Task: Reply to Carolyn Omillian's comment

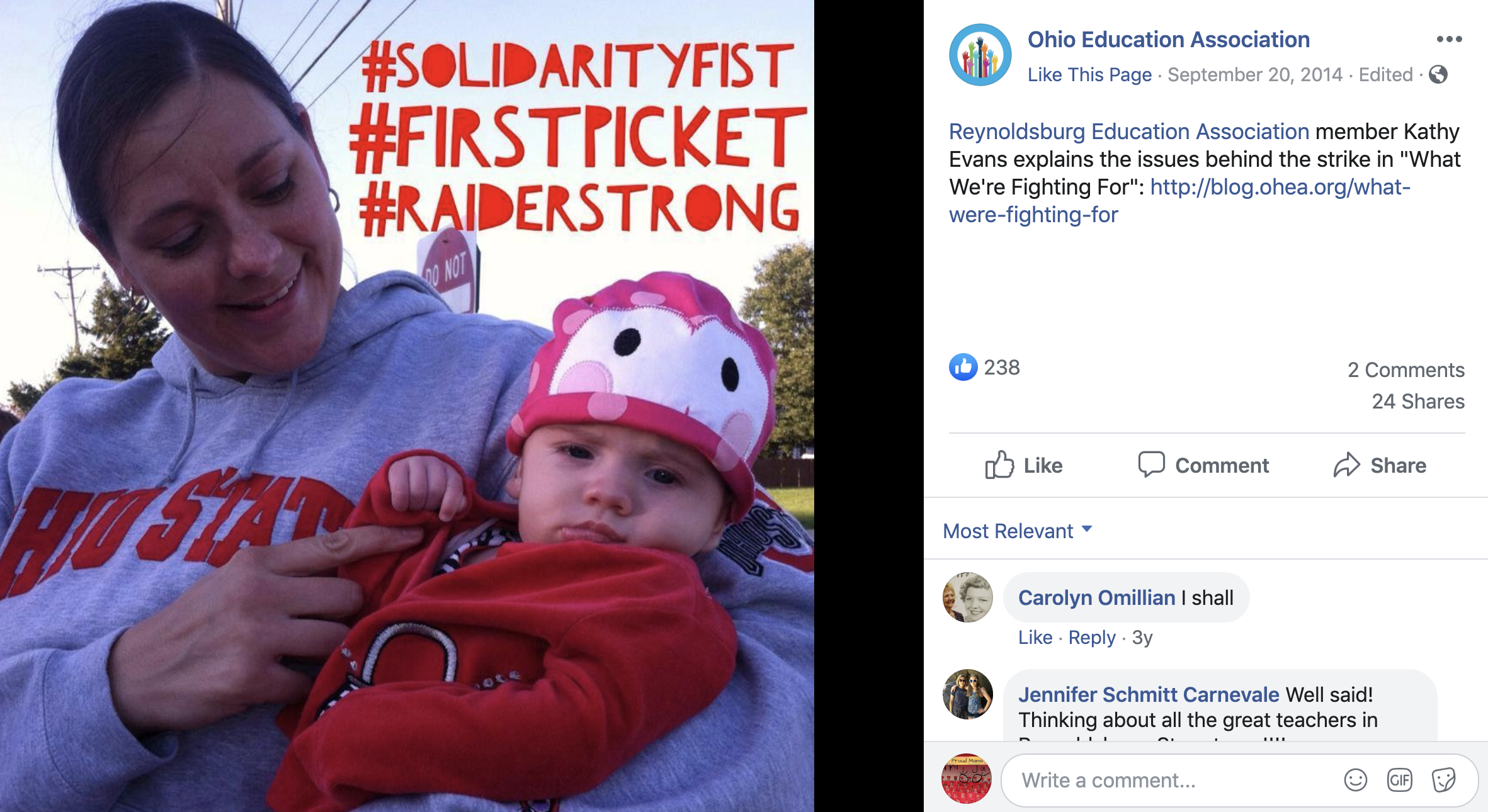Action: pos(1092,638)
